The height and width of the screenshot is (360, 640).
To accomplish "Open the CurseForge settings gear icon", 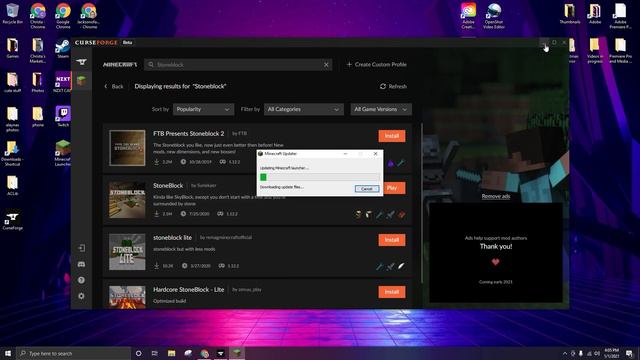I will 82,296.
